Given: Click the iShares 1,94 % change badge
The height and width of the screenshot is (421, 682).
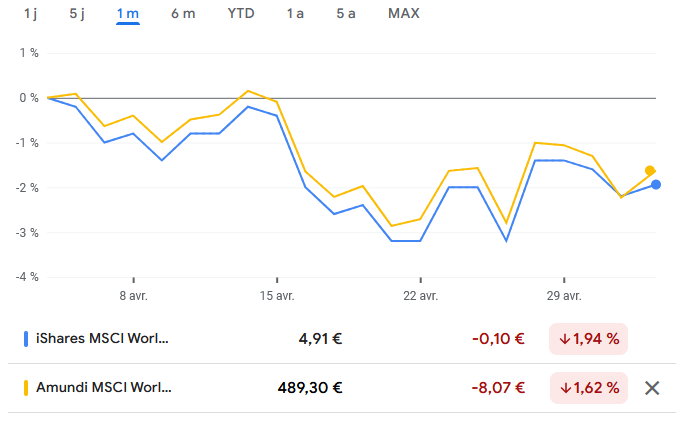Looking at the screenshot, I should pos(588,338).
